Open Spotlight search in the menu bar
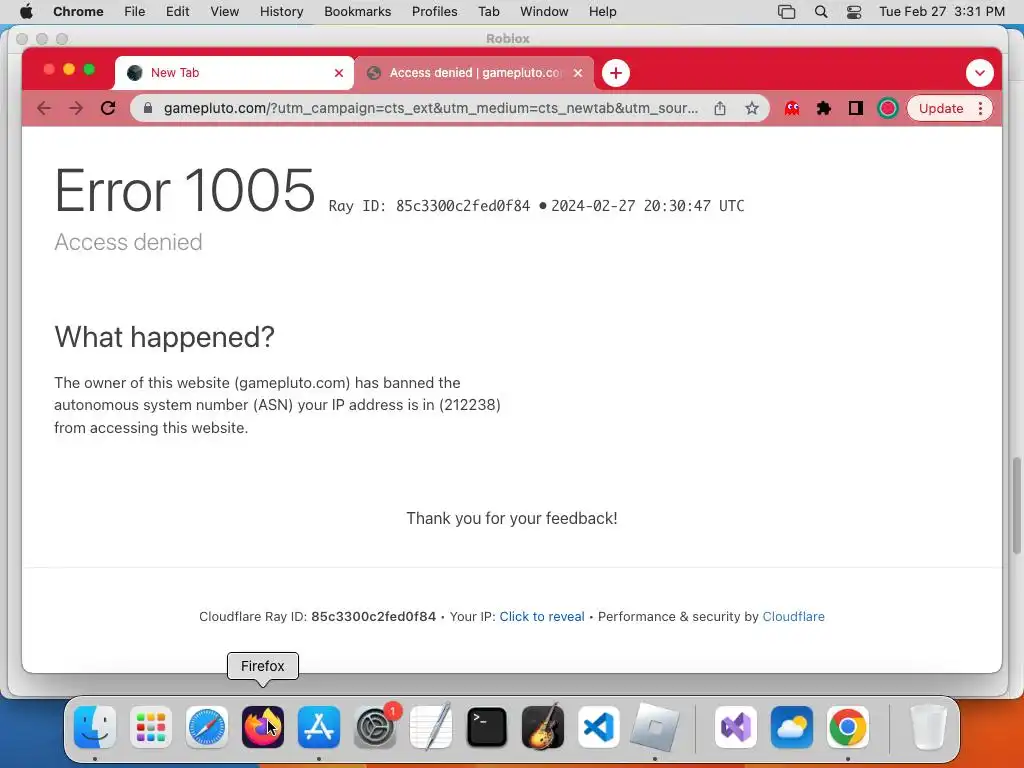Viewport: 1024px width, 768px height. pyautogui.click(x=821, y=12)
